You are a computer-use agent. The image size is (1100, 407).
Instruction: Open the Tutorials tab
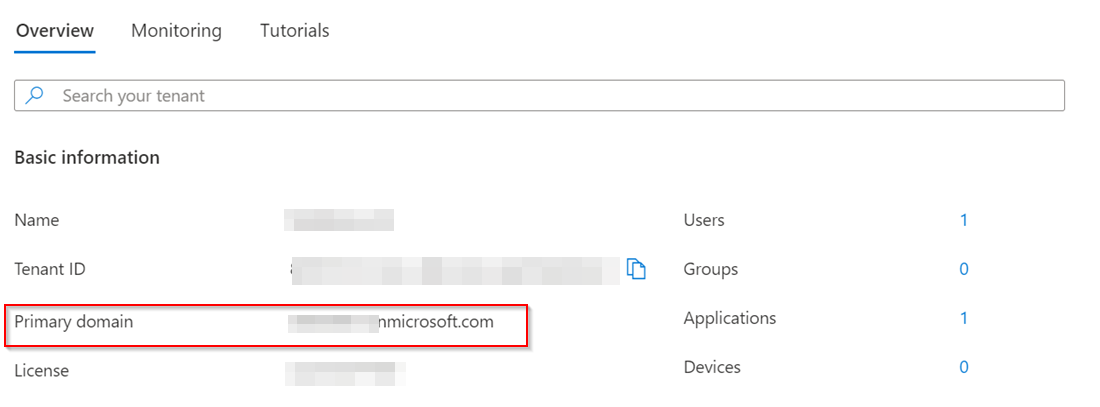(295, 31)
